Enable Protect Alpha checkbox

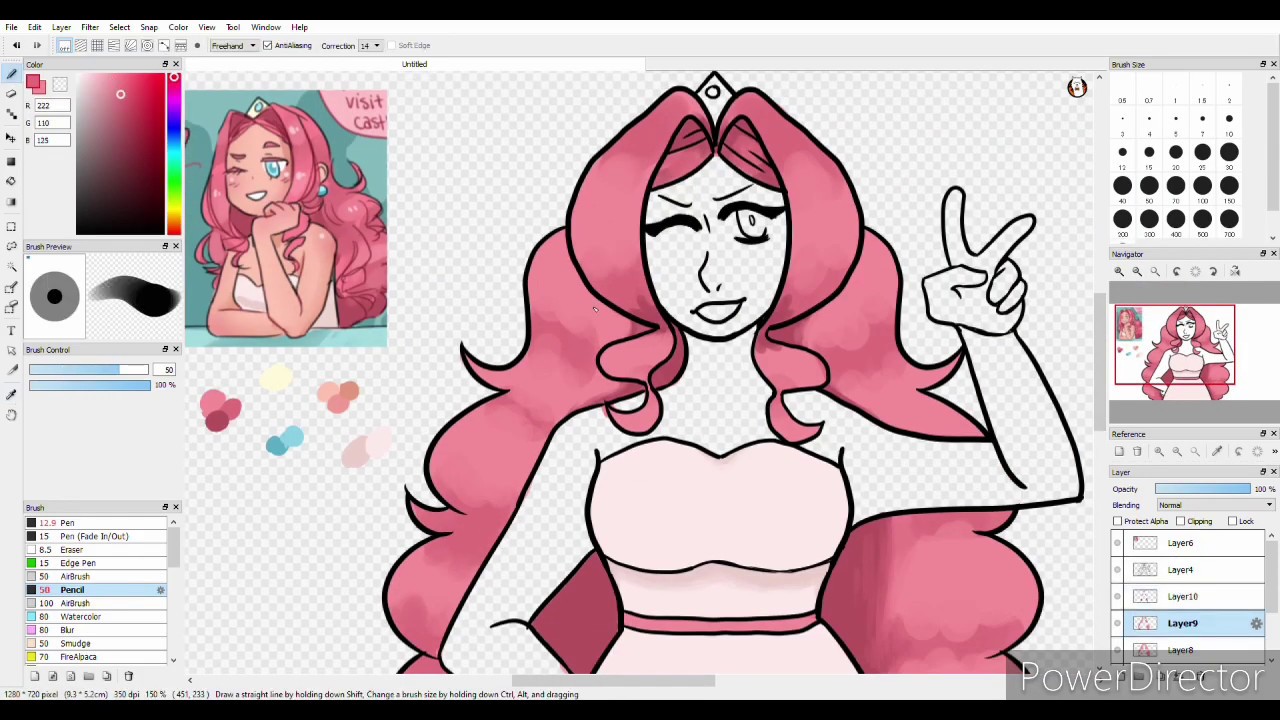click(x=1117, y=521)
